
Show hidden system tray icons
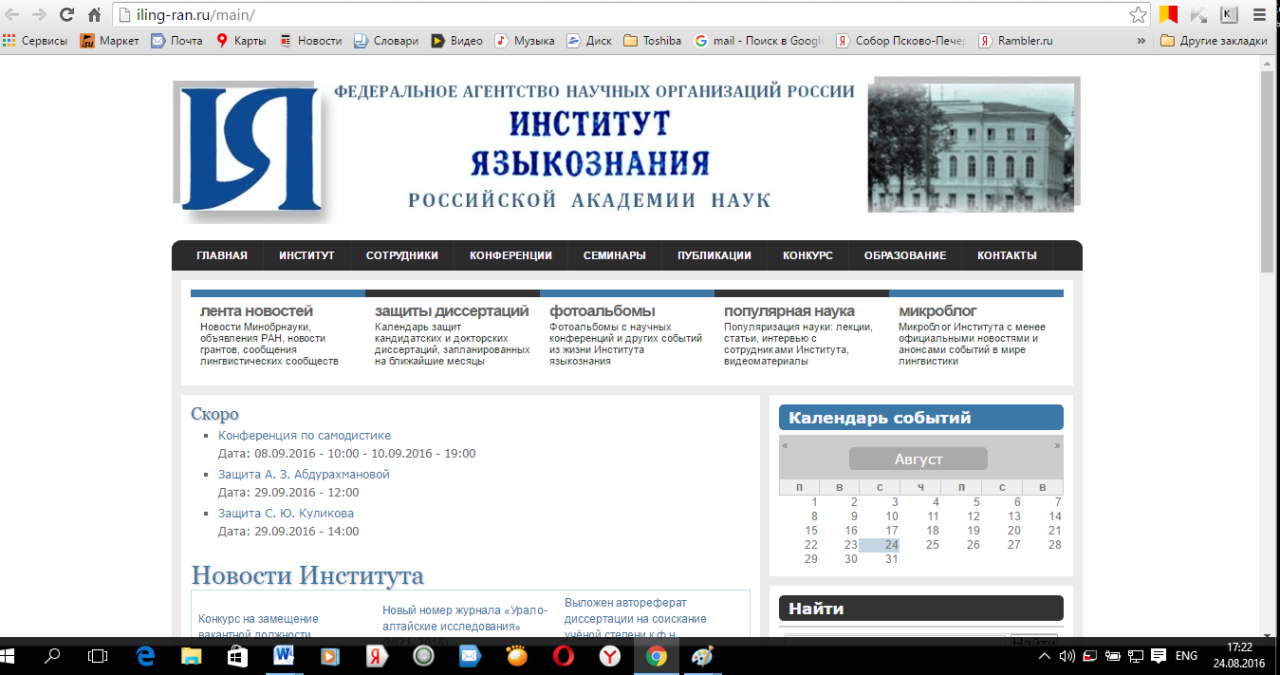click(x=1044, y=656)
